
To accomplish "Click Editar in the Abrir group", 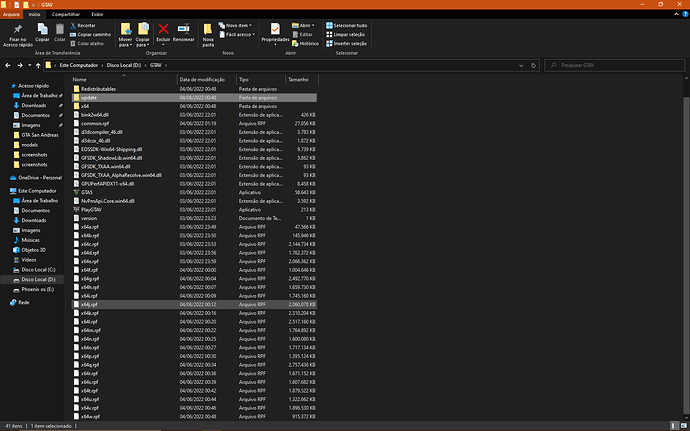I will [302, 34].
